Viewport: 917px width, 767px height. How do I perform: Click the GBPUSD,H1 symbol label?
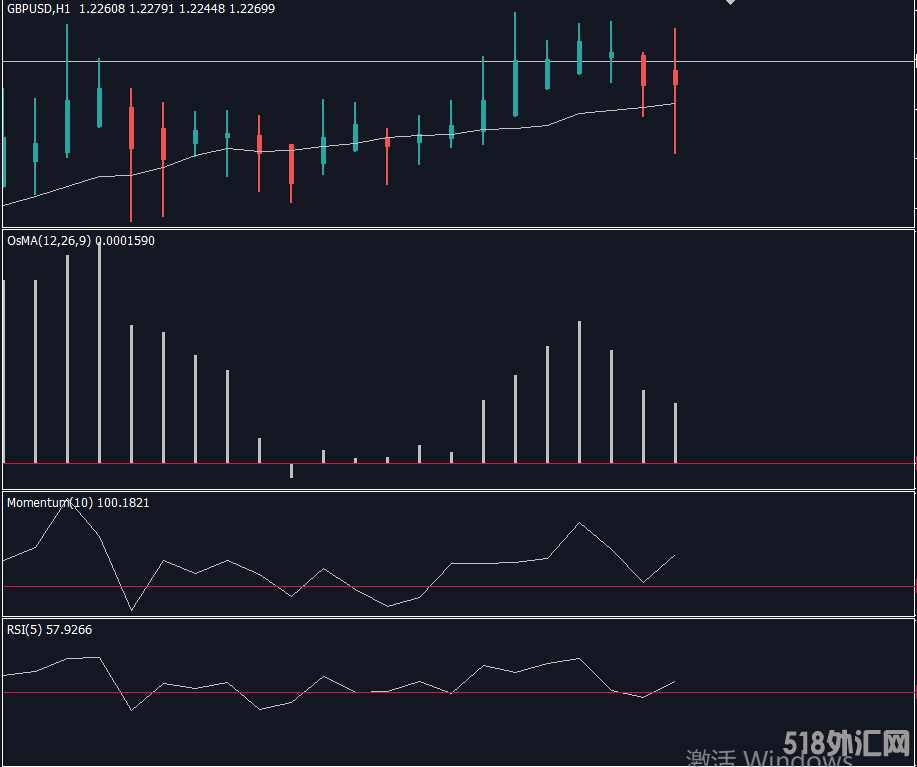coord(38,9)
